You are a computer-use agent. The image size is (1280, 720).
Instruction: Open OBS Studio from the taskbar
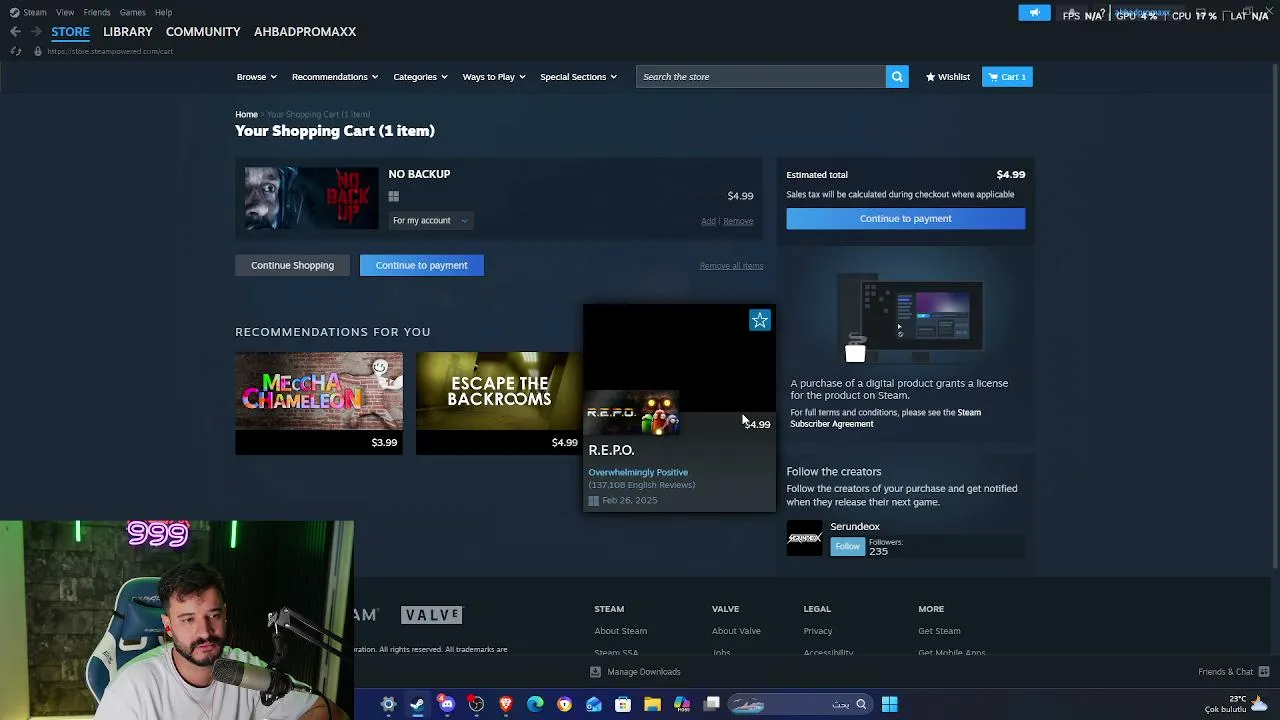tap(476, 704)
